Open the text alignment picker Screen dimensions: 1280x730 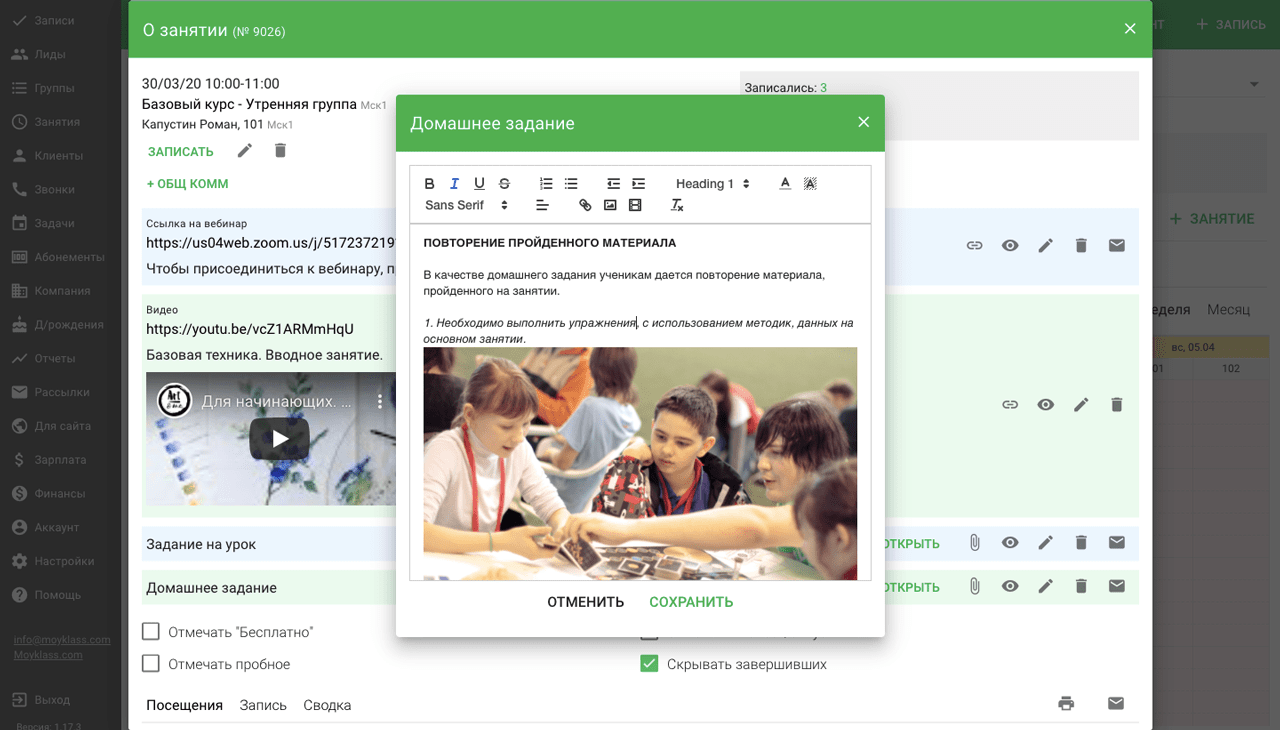542,206
